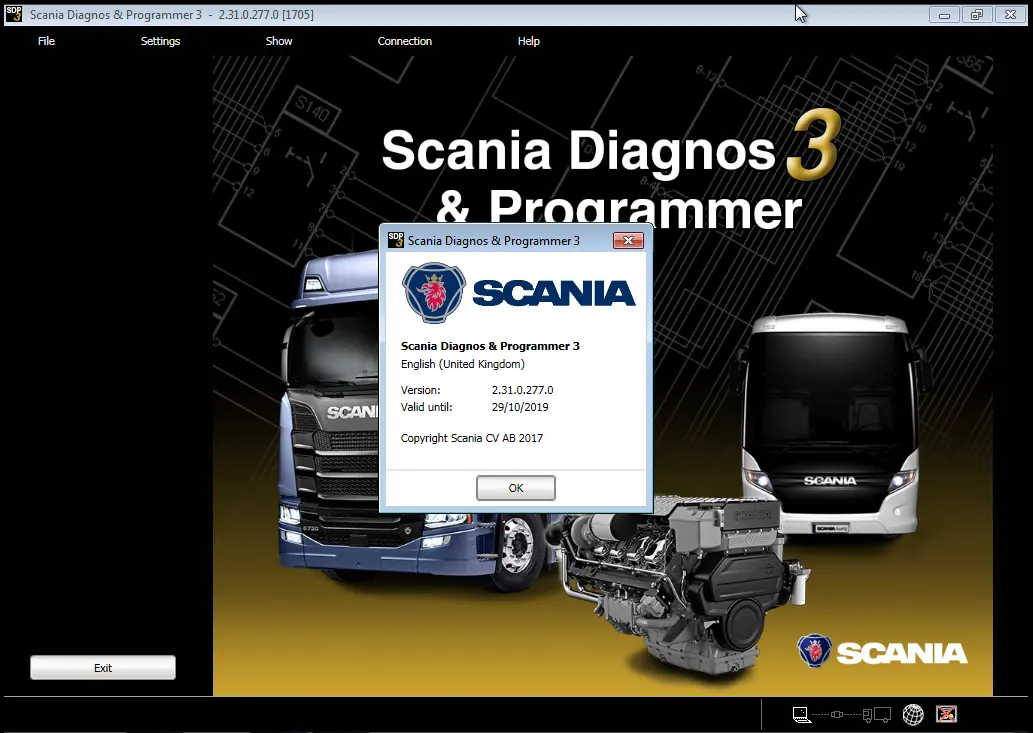This screenshot has width=1033, height=733.
Task: Click the Copyright Scania CV AB 2017 text
Action: (472, 438)
